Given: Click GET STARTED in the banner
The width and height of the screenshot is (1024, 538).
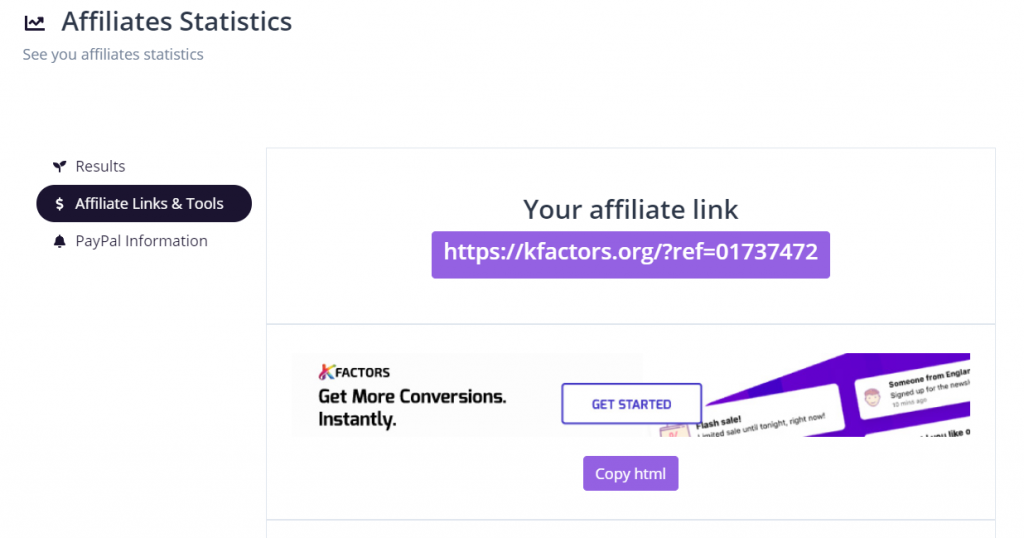Looking at the screenshot, I should point(632,404).
